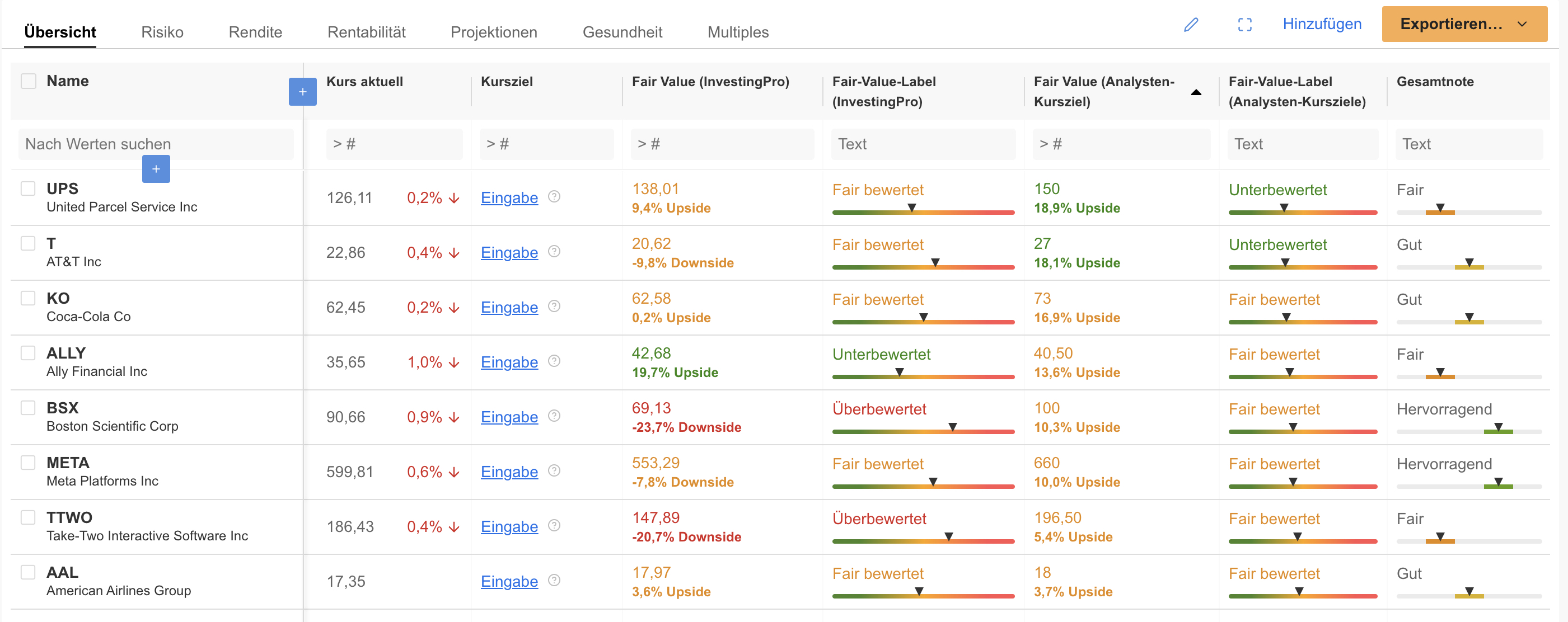Open help icon next to KO Eingabe
1568x622 pixels.
coord(554,306)
